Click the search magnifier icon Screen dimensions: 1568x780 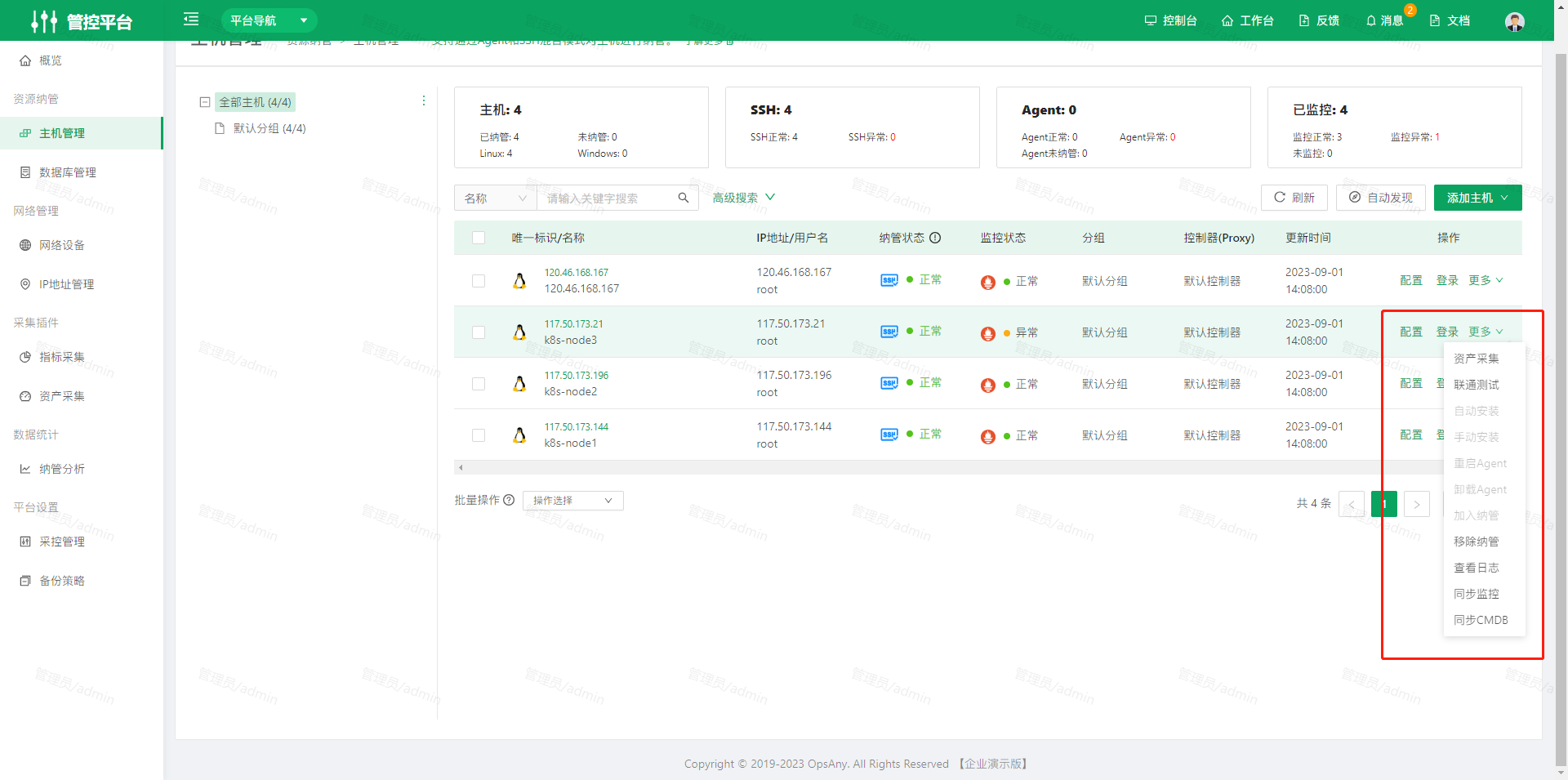684,198
